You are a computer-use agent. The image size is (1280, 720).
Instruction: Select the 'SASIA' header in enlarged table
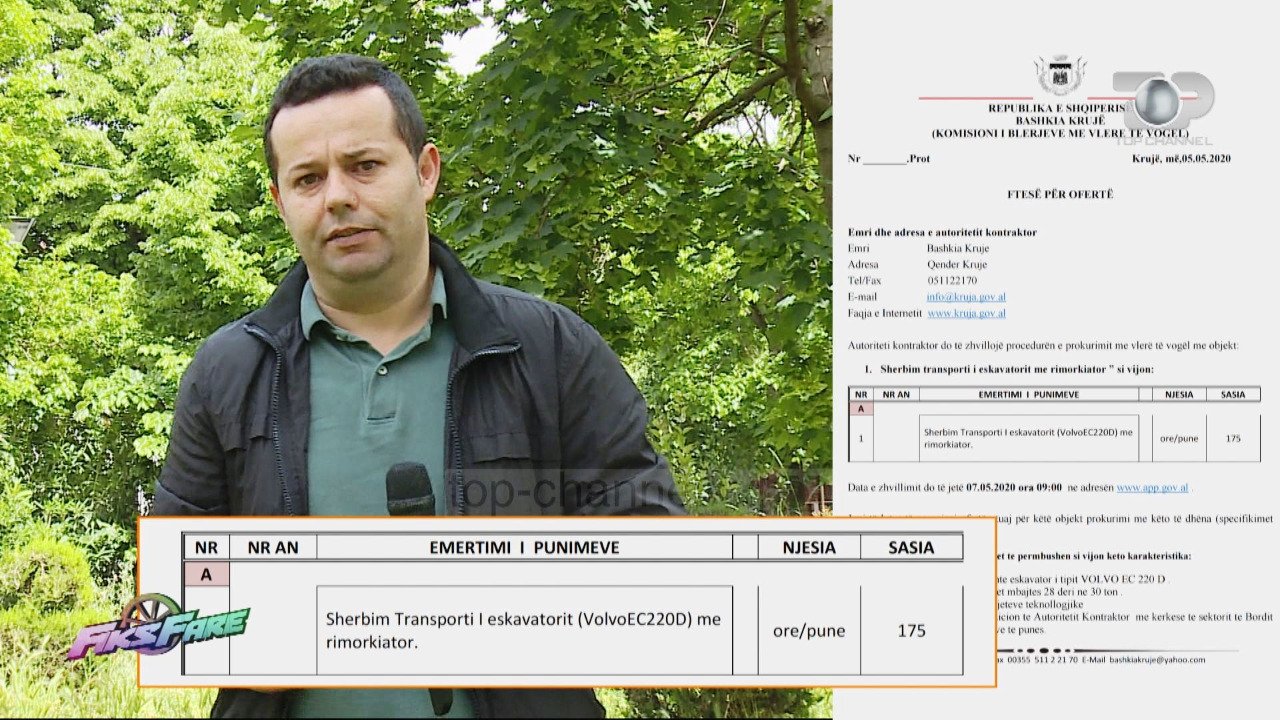click(x=911, y=547)
